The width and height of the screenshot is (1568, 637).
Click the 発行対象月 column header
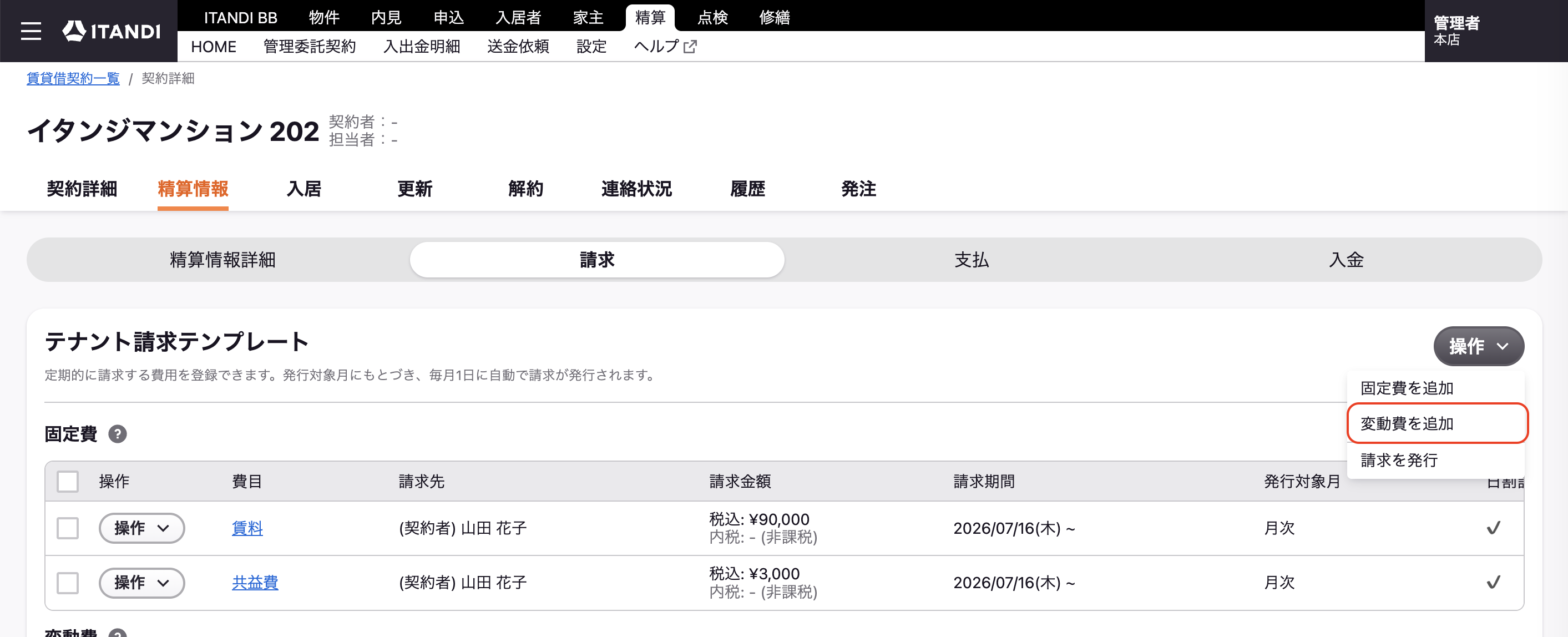pos(1302,481)
